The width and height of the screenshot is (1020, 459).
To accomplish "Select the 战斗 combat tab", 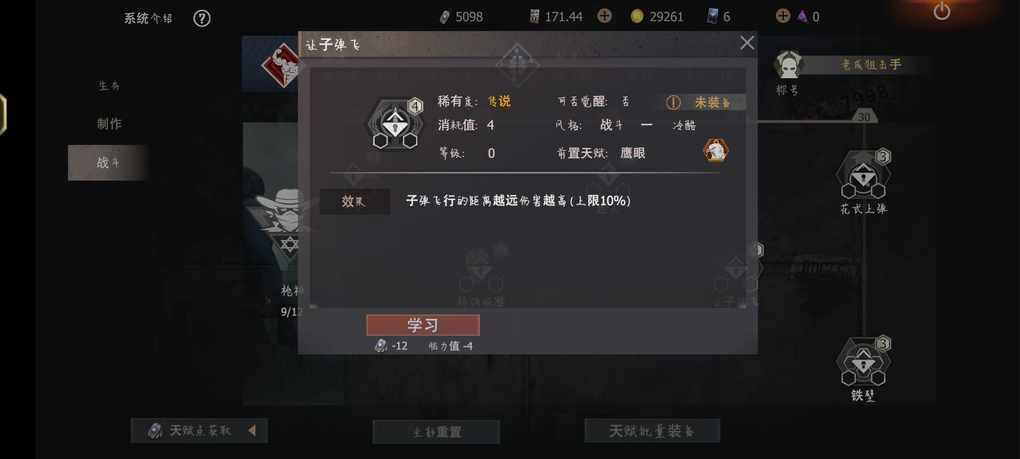I will pos(108,163).
